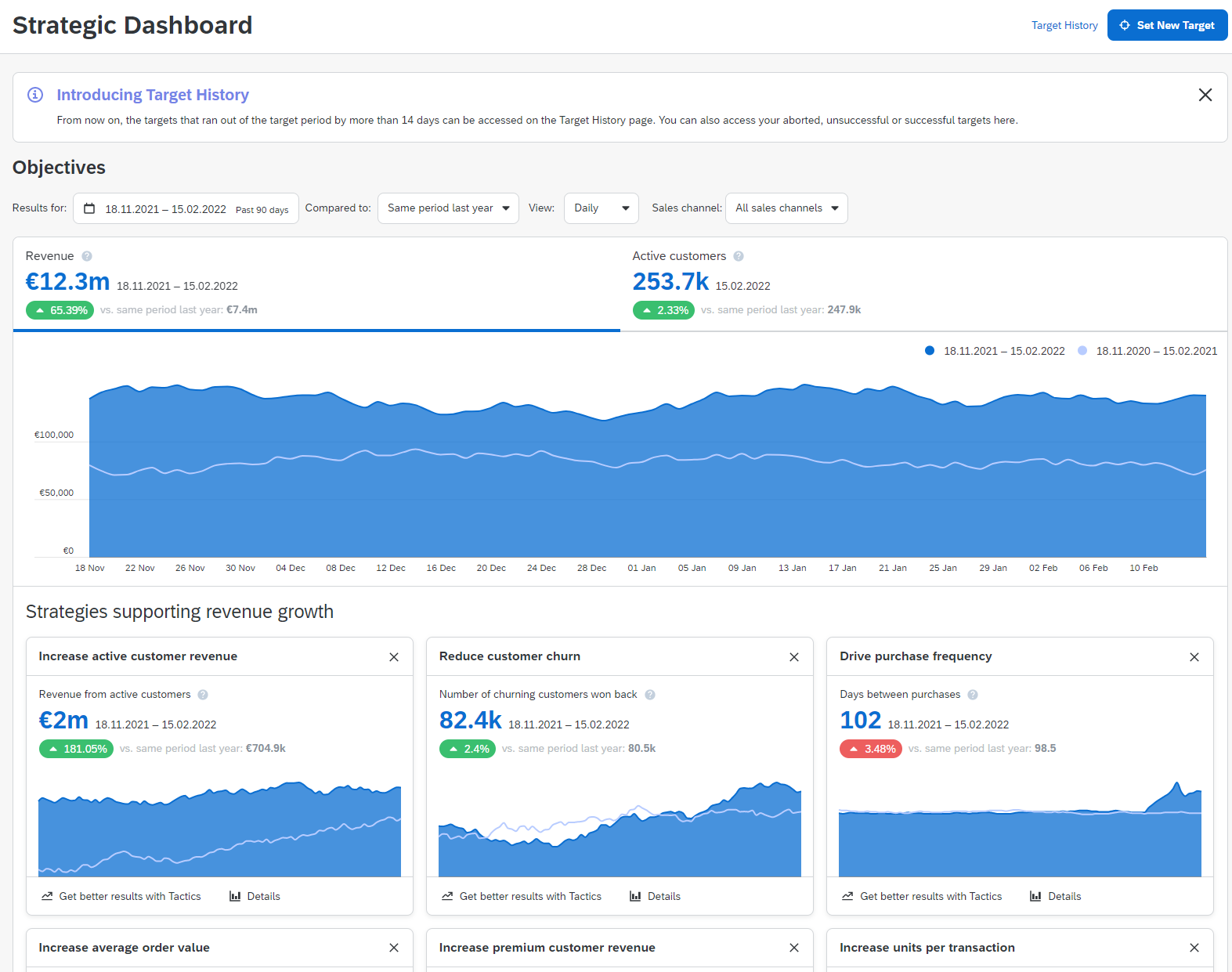This screenshot has width=1232, height=972.
Task: Toggle the 18.11.2021 – 15.02.2022 legend series
Action: [x=995, y=351]
